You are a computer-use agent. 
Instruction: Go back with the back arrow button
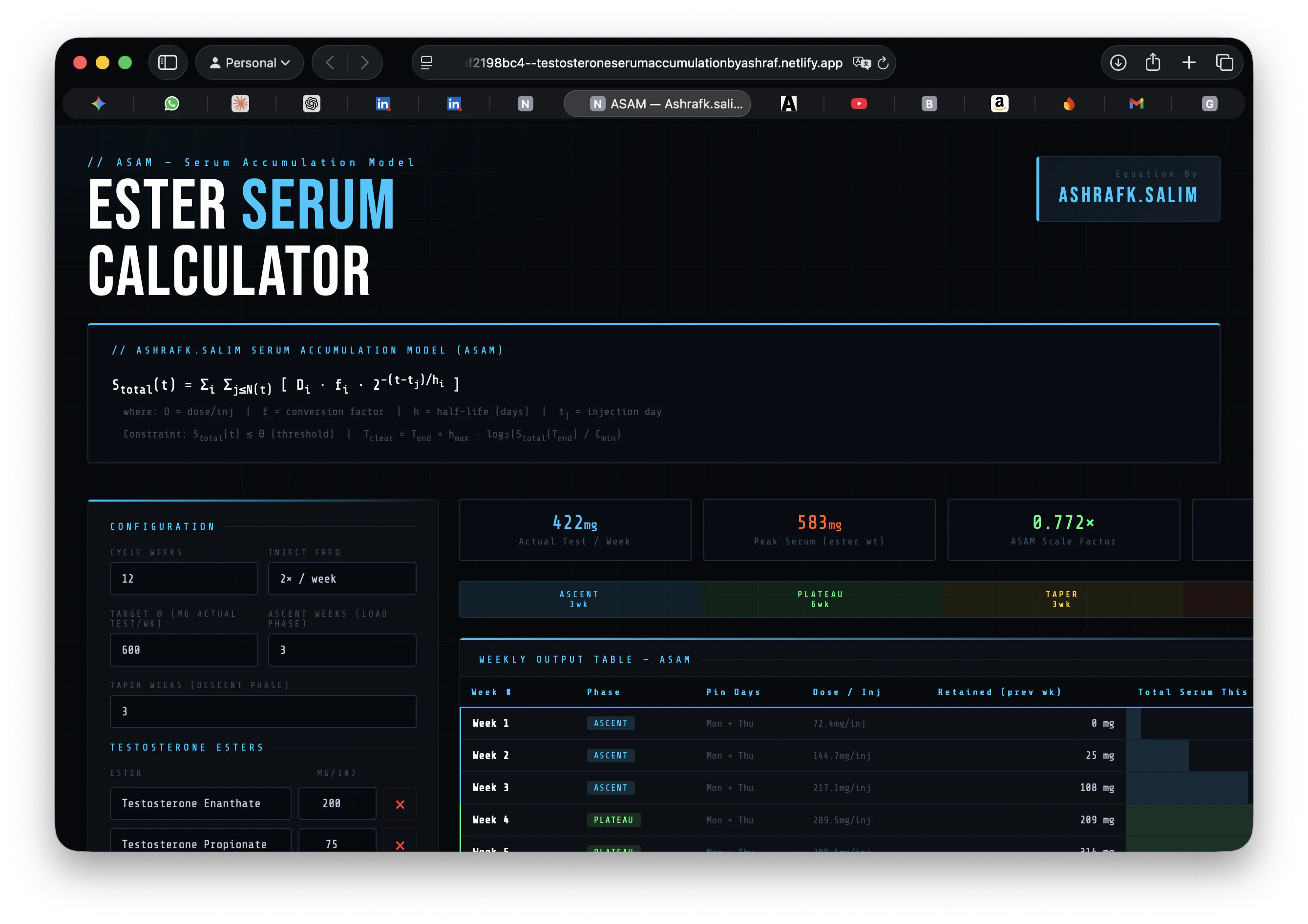tap(330, 63)
